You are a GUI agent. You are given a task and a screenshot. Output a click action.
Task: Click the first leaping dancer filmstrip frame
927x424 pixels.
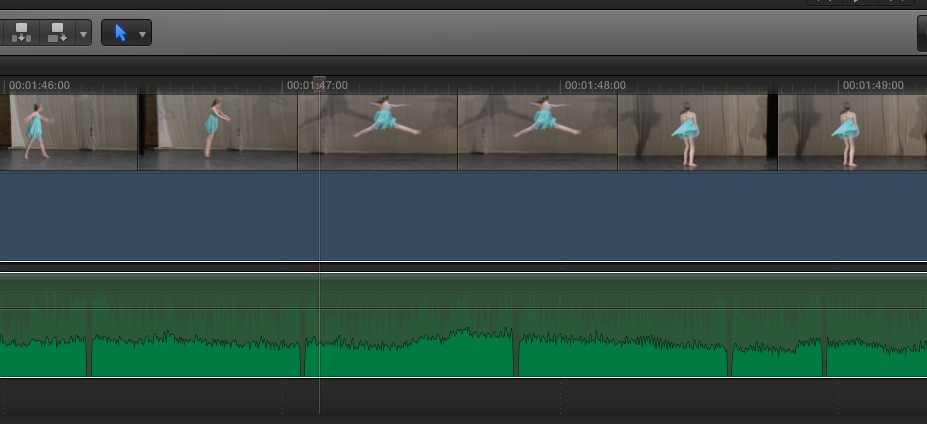click(378, 132)
